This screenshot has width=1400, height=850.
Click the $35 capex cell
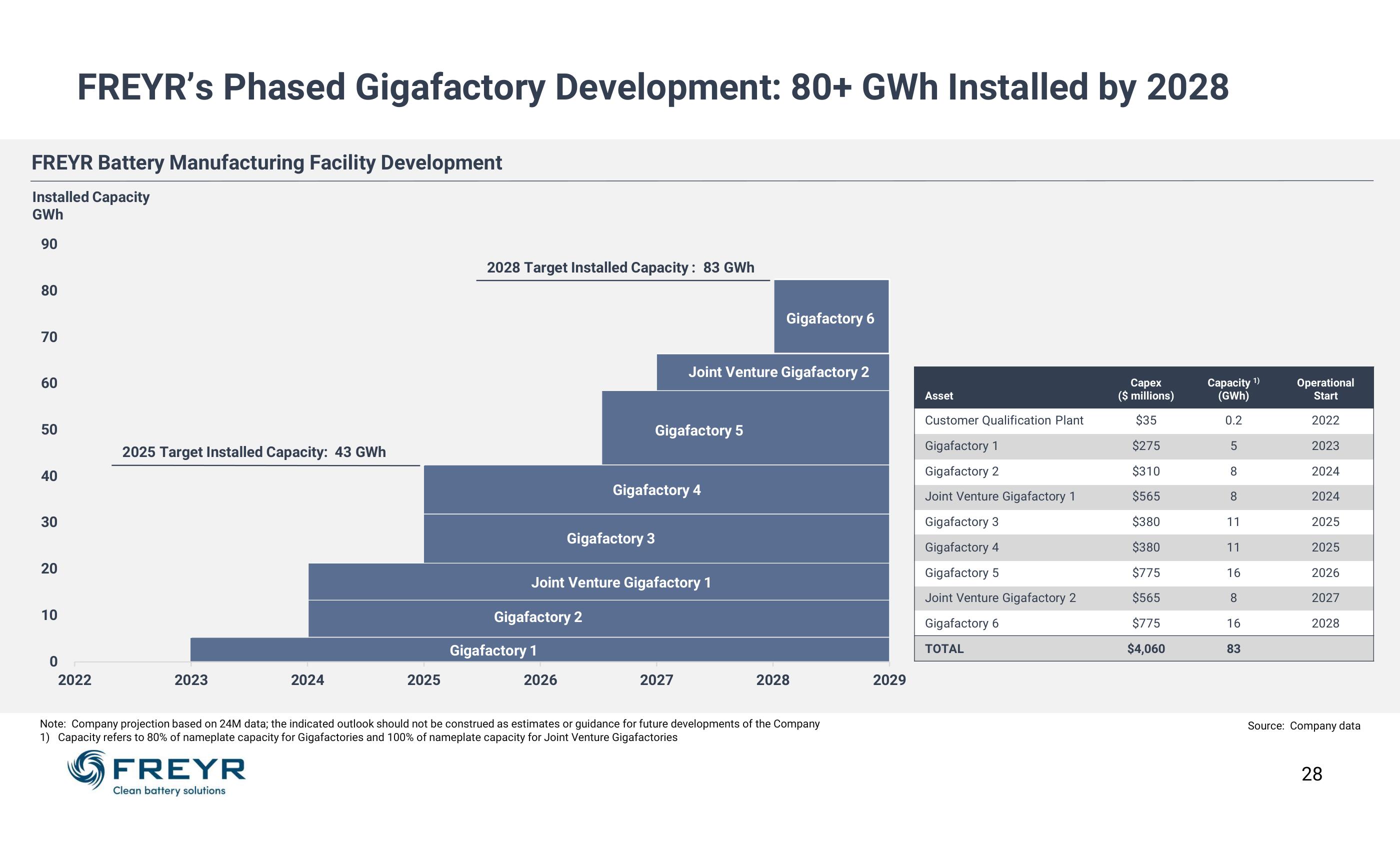coord(1146,420)
